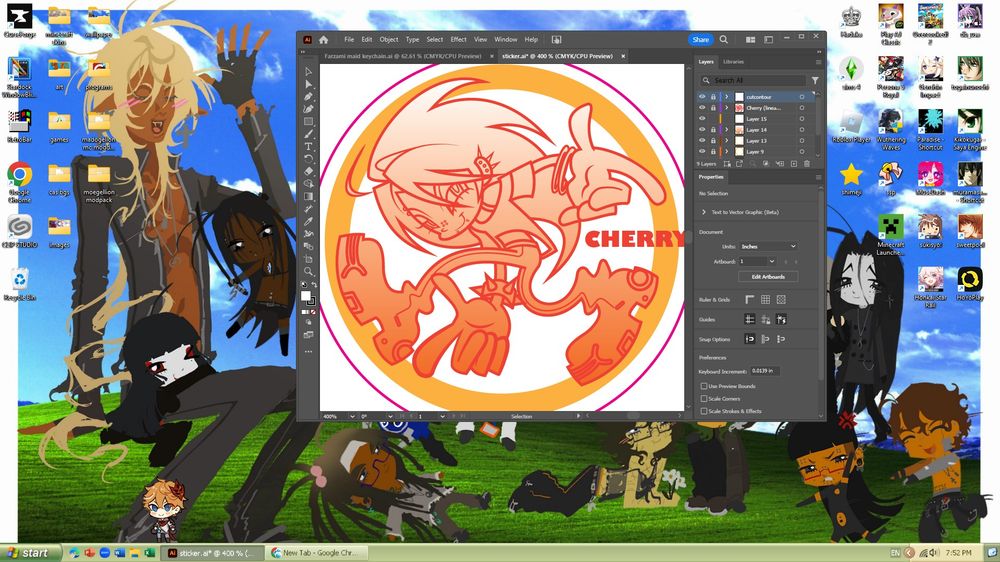The height and width of the screenshot is (562, 1000).
Task: Select the Direct Selection tool
Action: pyautogui.click(x=309, y=84)
